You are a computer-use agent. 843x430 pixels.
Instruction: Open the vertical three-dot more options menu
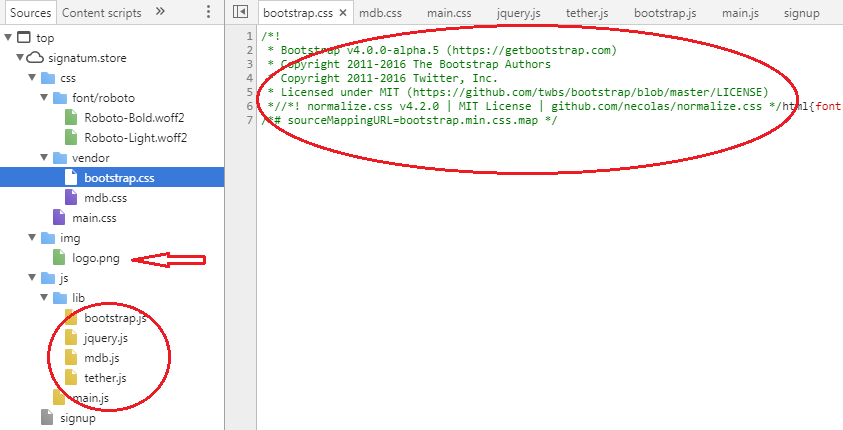(209, 12)
